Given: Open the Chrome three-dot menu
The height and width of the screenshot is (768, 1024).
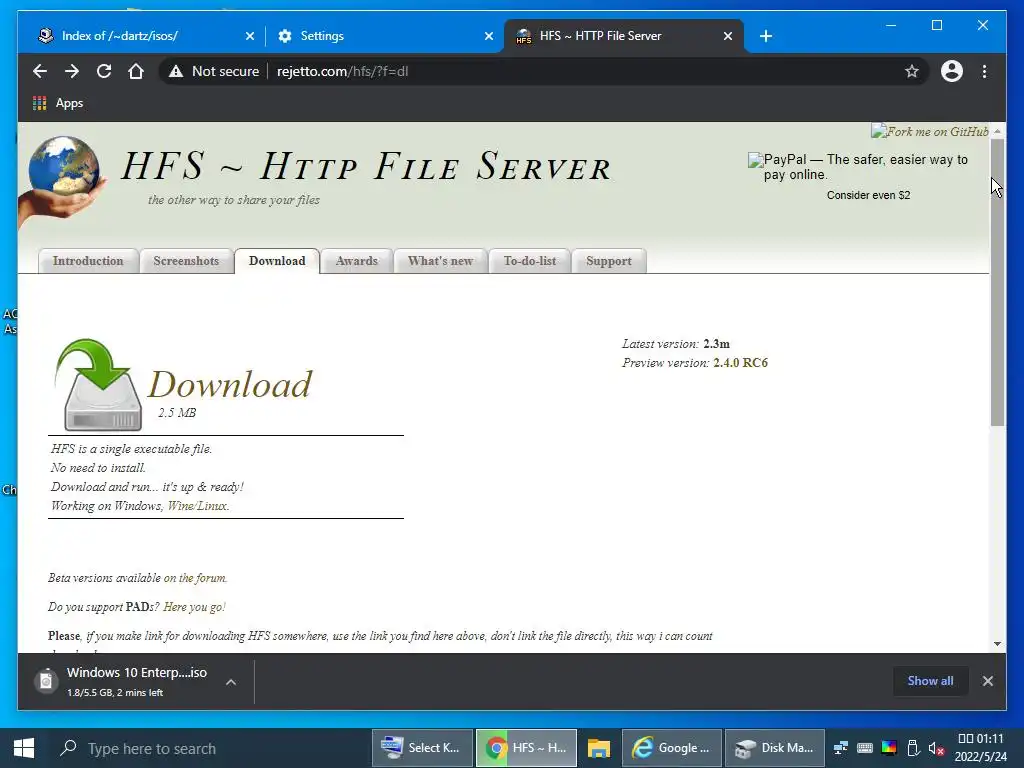Looking at the screenshot, I should click(x=984, y=71).
